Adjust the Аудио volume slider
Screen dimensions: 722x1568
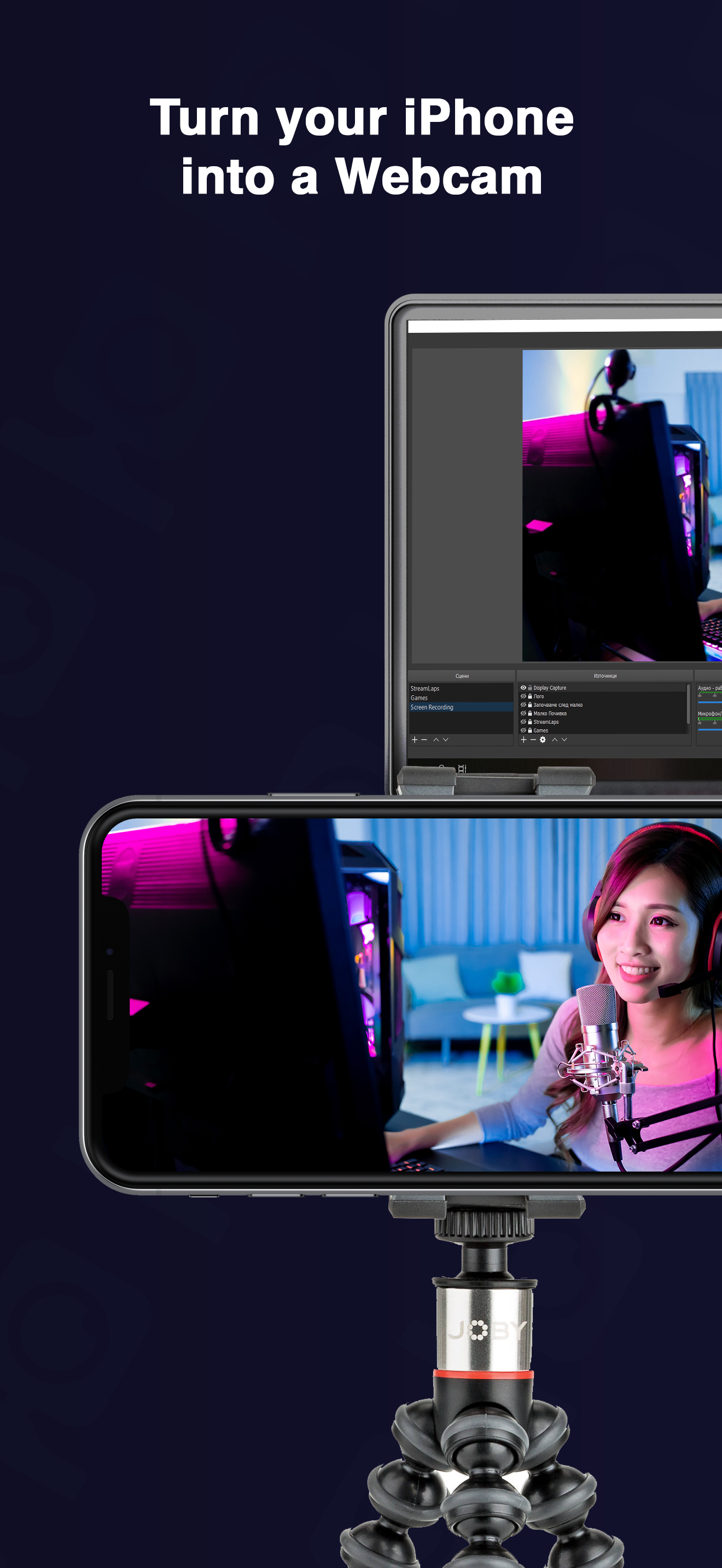(709, 702)
